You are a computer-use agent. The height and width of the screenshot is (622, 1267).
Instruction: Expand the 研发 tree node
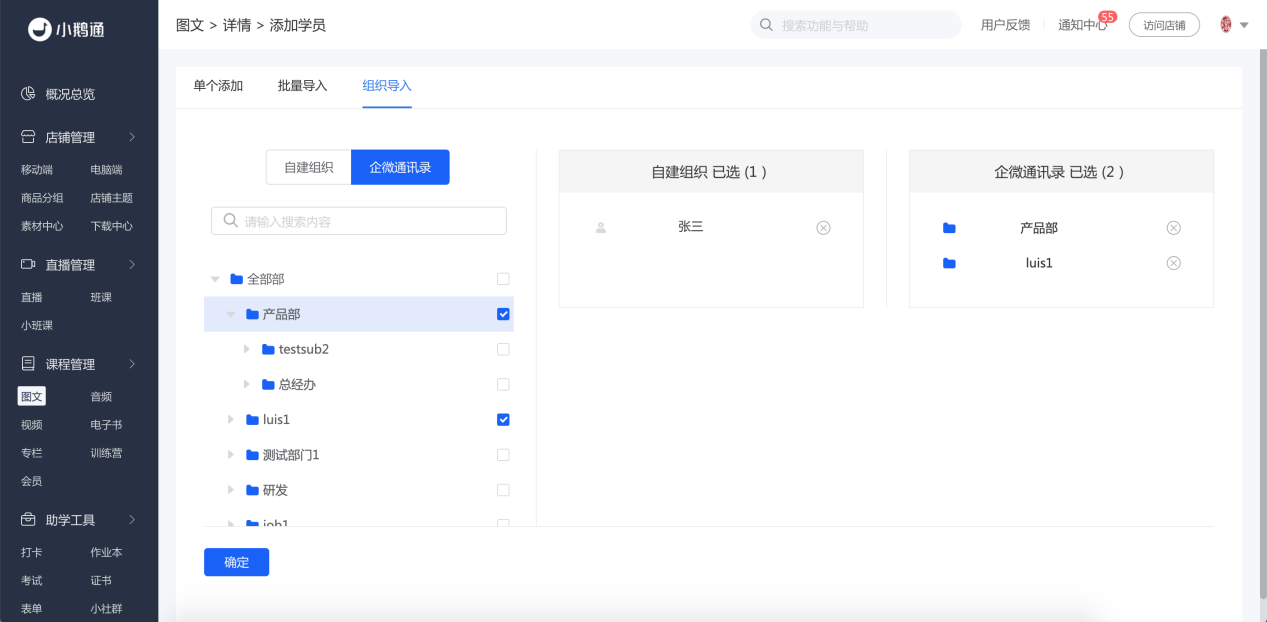(x=231, y=490)
